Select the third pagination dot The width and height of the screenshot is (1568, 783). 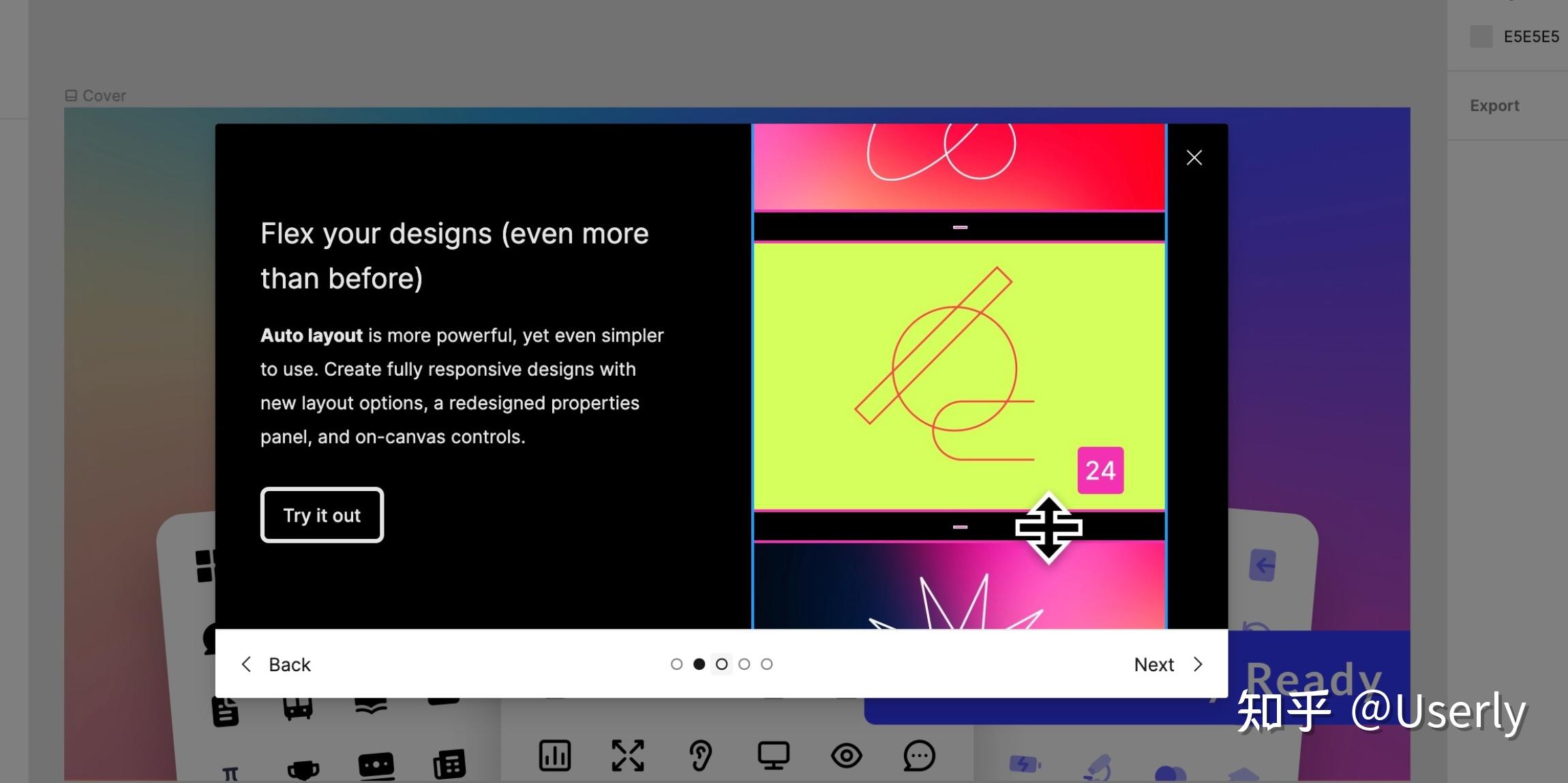pos(721,664)
